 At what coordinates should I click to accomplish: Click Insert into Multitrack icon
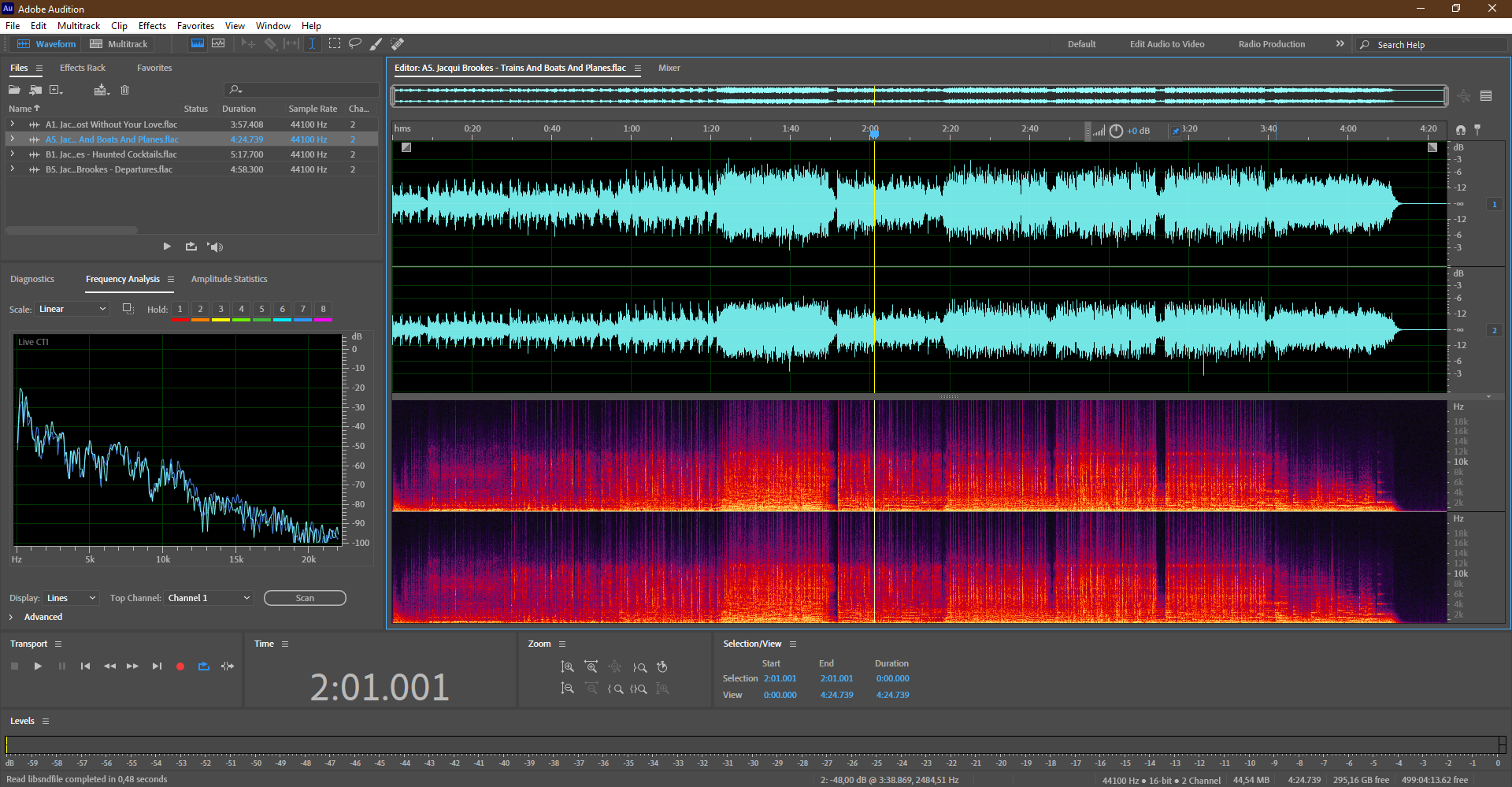pyautogui.click(x=102, y=90)
